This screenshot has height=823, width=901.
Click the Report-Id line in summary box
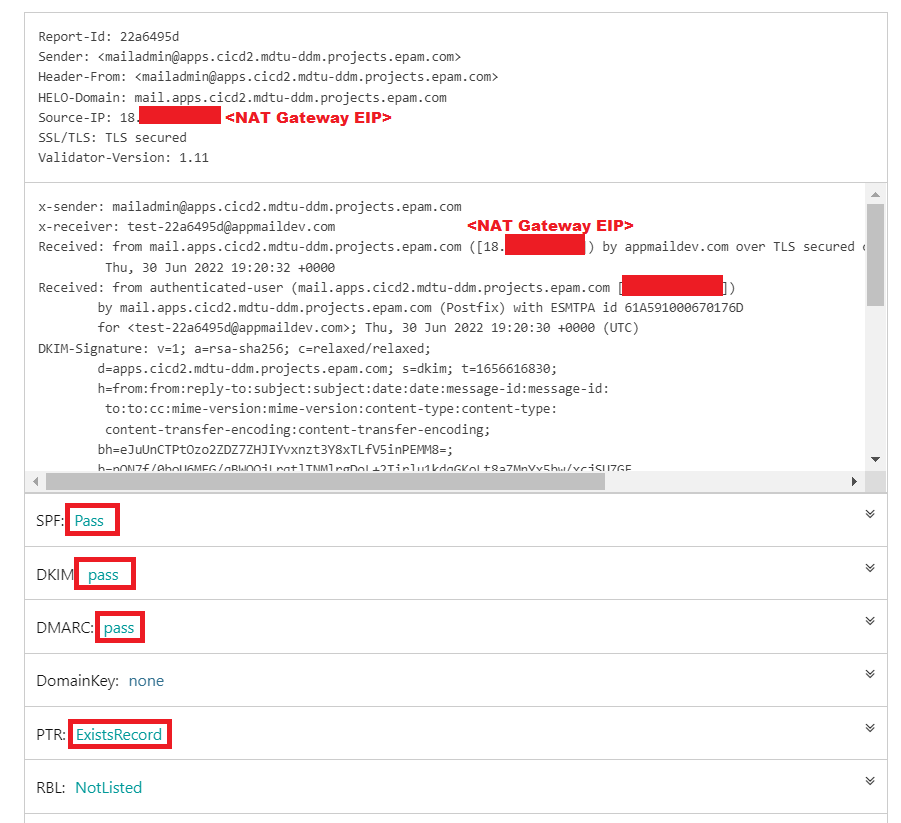point(111,37)
